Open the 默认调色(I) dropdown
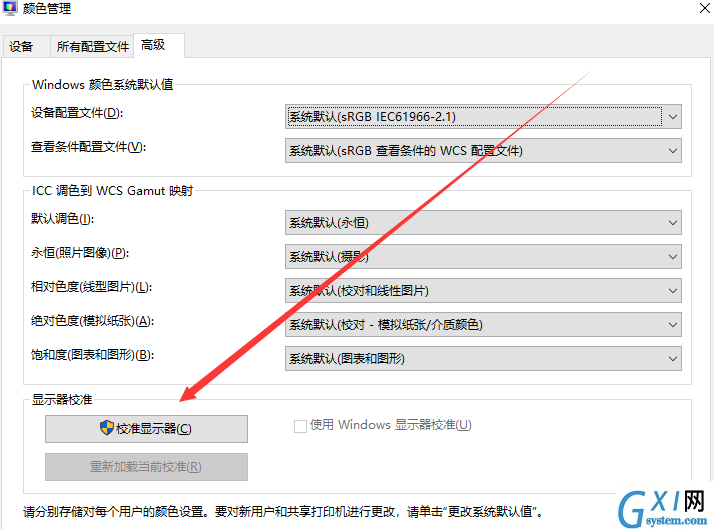 tap(483, 223)
